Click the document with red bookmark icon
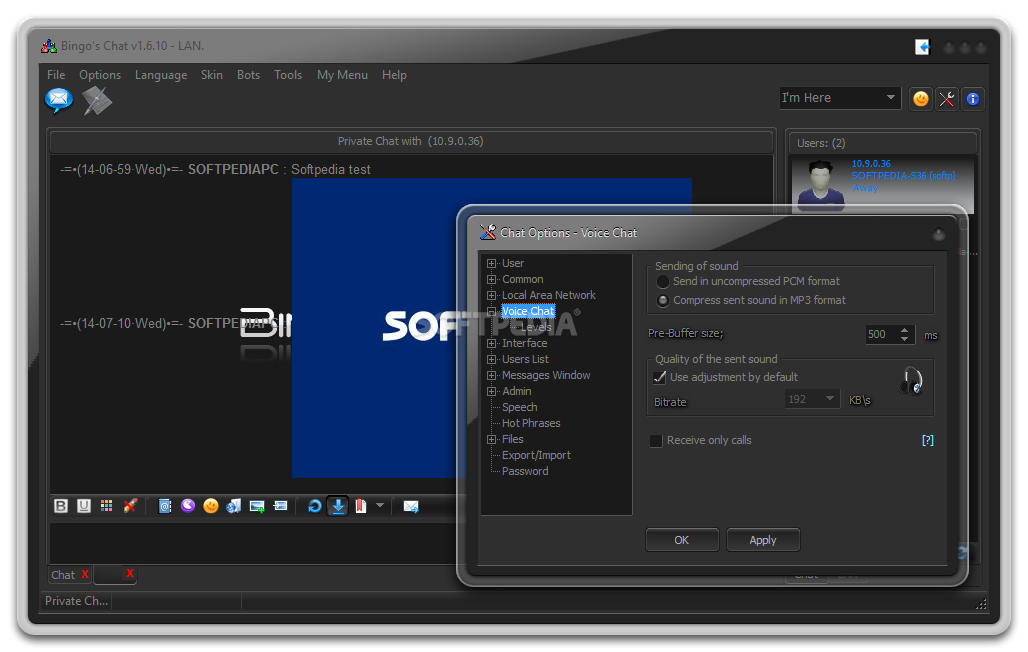Image resolution: width=1028 pixels, height=652 pixels. pyautogui.click(x=361, y=506)
